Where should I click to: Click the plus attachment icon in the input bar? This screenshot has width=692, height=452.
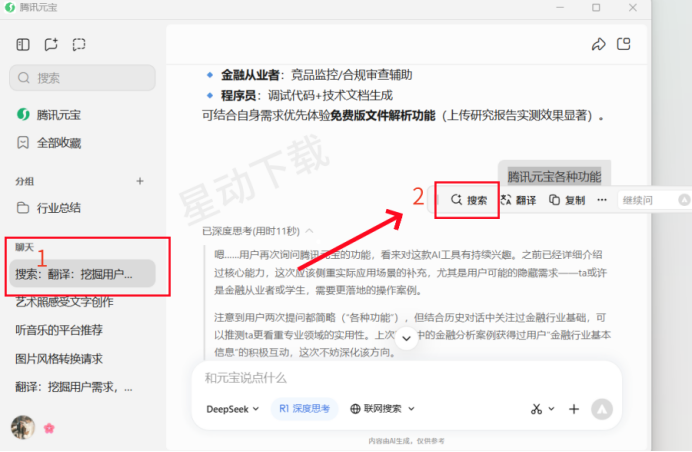pyautogui.click(x=574, y=409)
